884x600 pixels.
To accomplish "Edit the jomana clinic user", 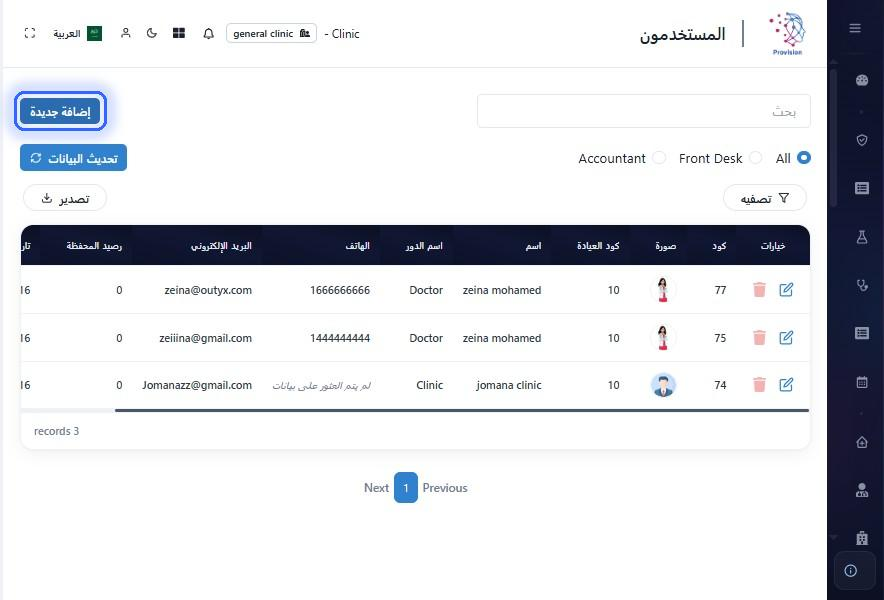I will [x=786, y=385].
